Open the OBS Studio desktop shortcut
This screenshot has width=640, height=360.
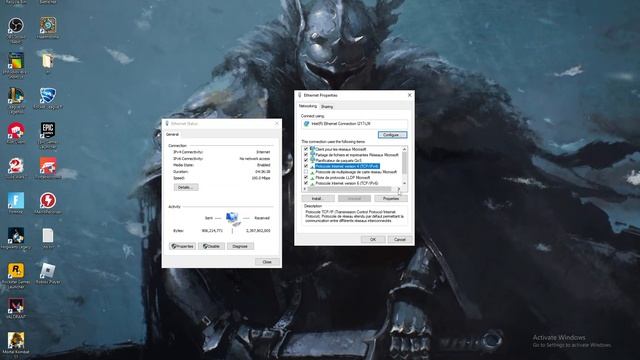click(16, 26)
